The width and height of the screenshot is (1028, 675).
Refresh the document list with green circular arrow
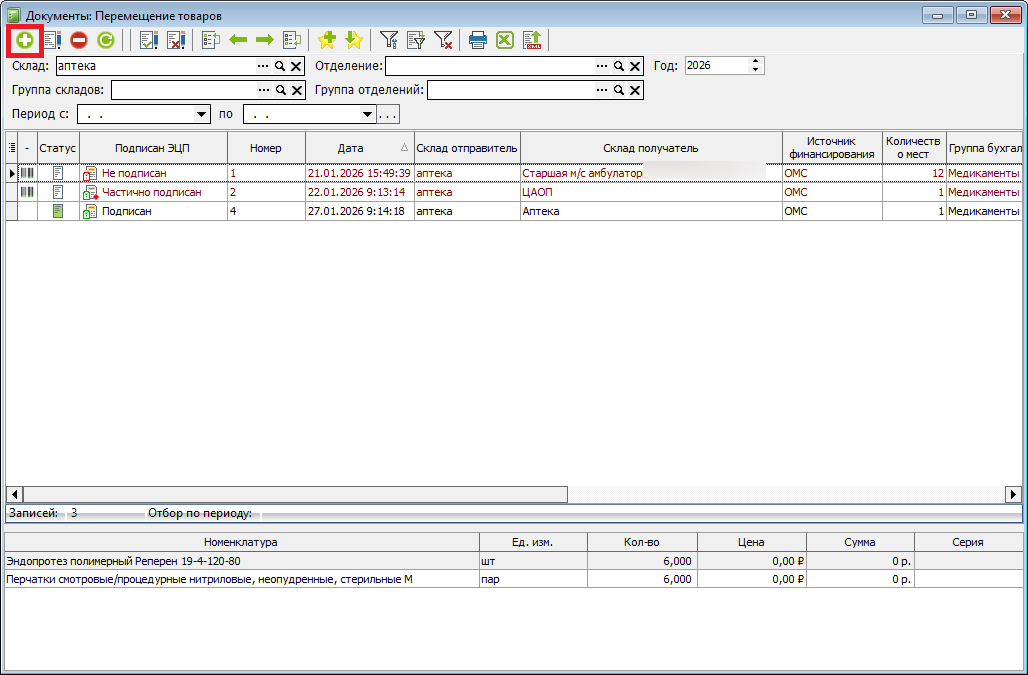[106, 41]
